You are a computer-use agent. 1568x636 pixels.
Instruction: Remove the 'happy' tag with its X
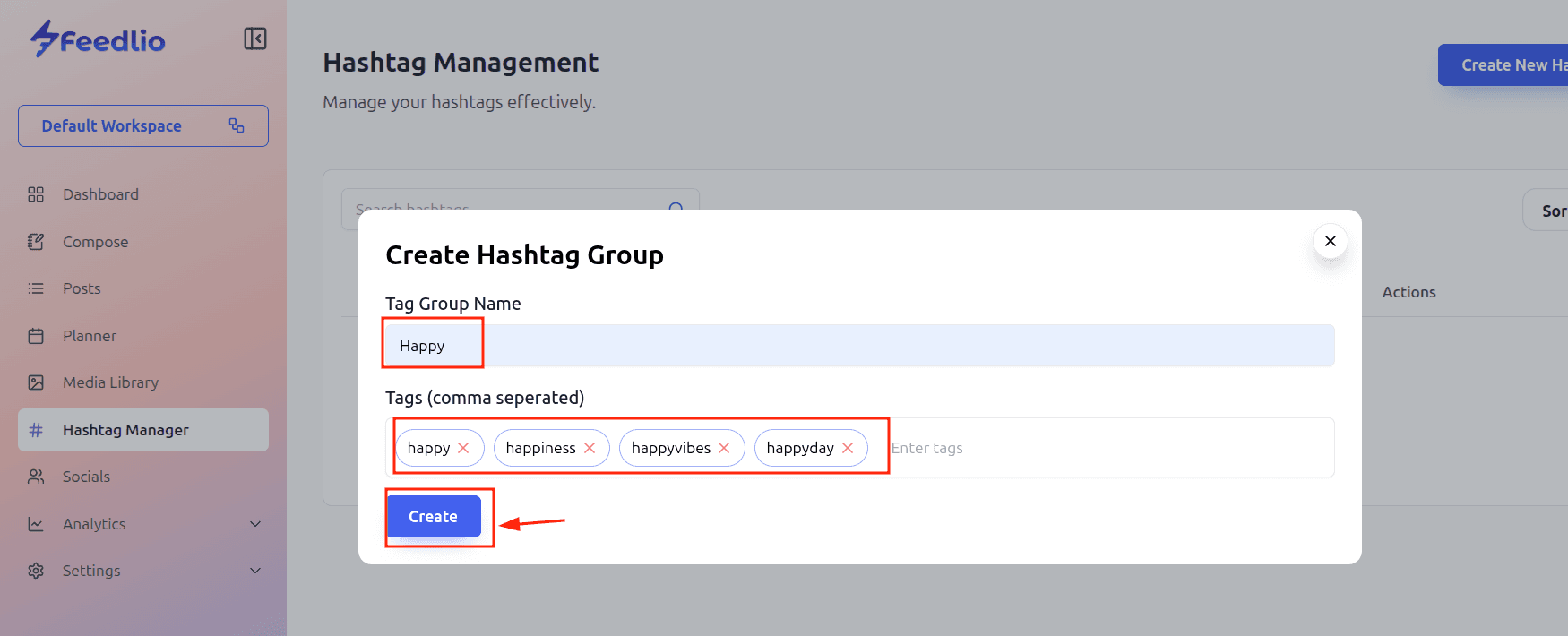pos(463,448)
